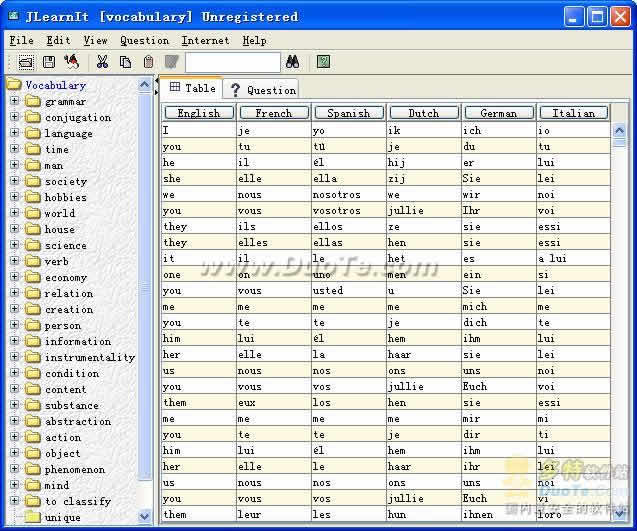Expand the language tree node
637x531 pixels.
(x=14, y=132)
